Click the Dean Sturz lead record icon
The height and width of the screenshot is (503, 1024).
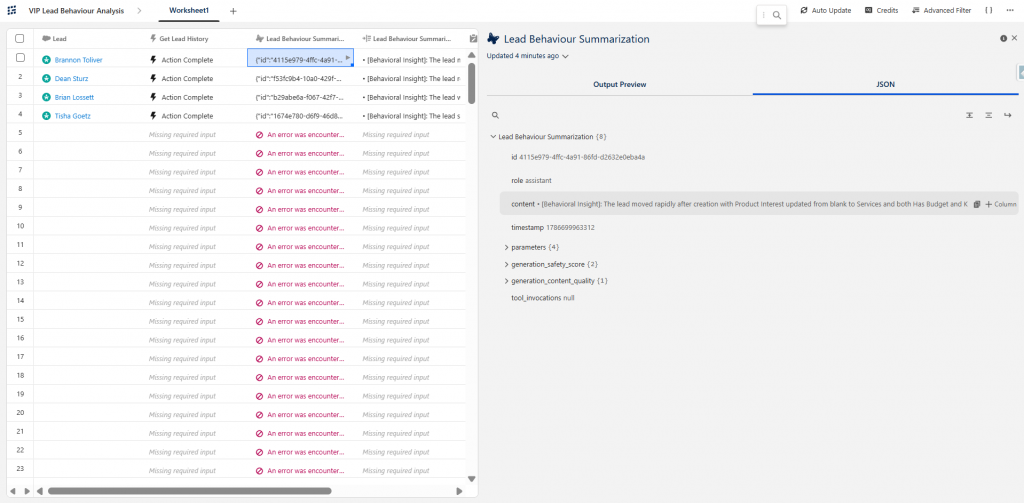[x=46, y=78]
